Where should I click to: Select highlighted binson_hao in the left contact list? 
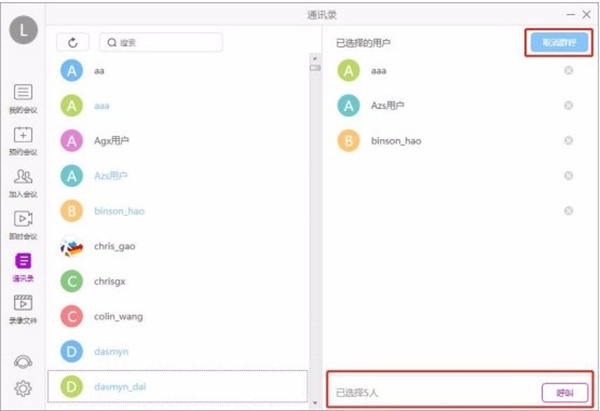point(119,211)
